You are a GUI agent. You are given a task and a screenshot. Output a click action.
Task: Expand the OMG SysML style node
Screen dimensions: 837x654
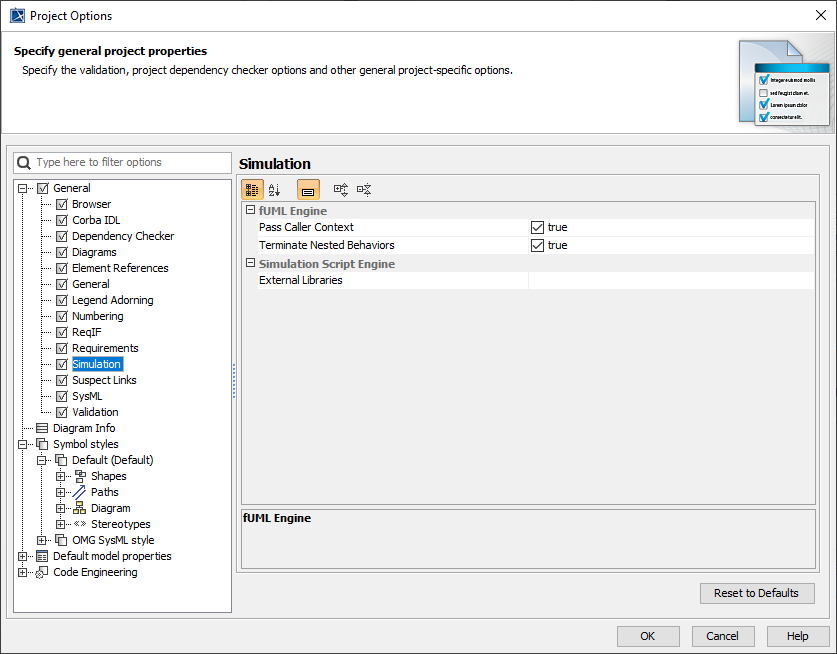pos(42,540)
